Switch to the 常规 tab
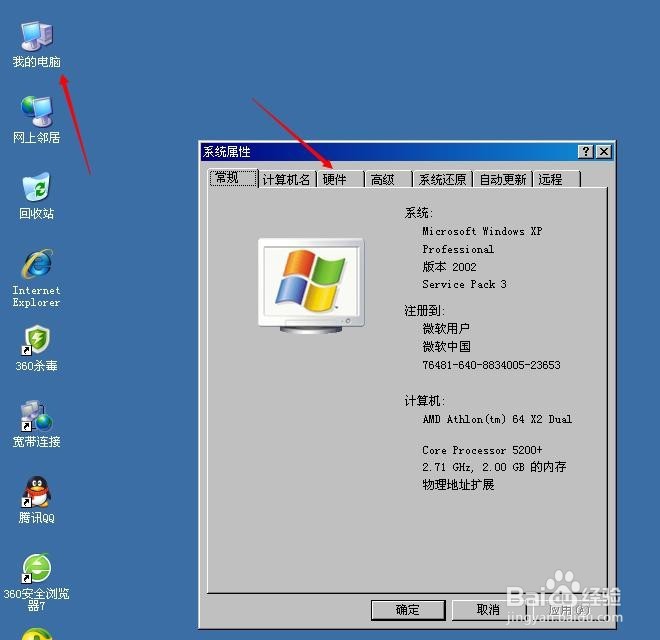This screenshot has width=660, height=640. [x=233, y=178]
